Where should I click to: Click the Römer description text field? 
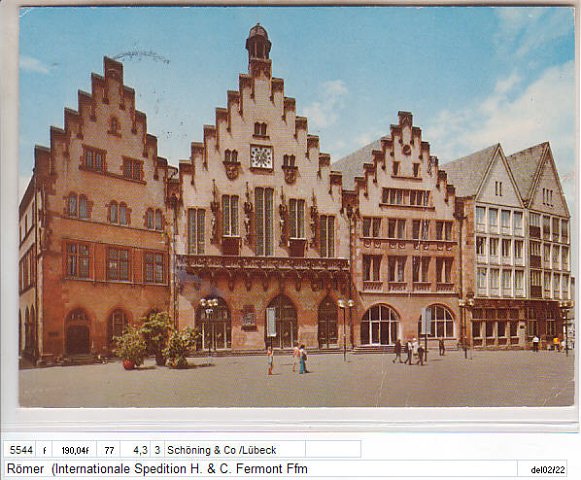[x=260, y=469]
